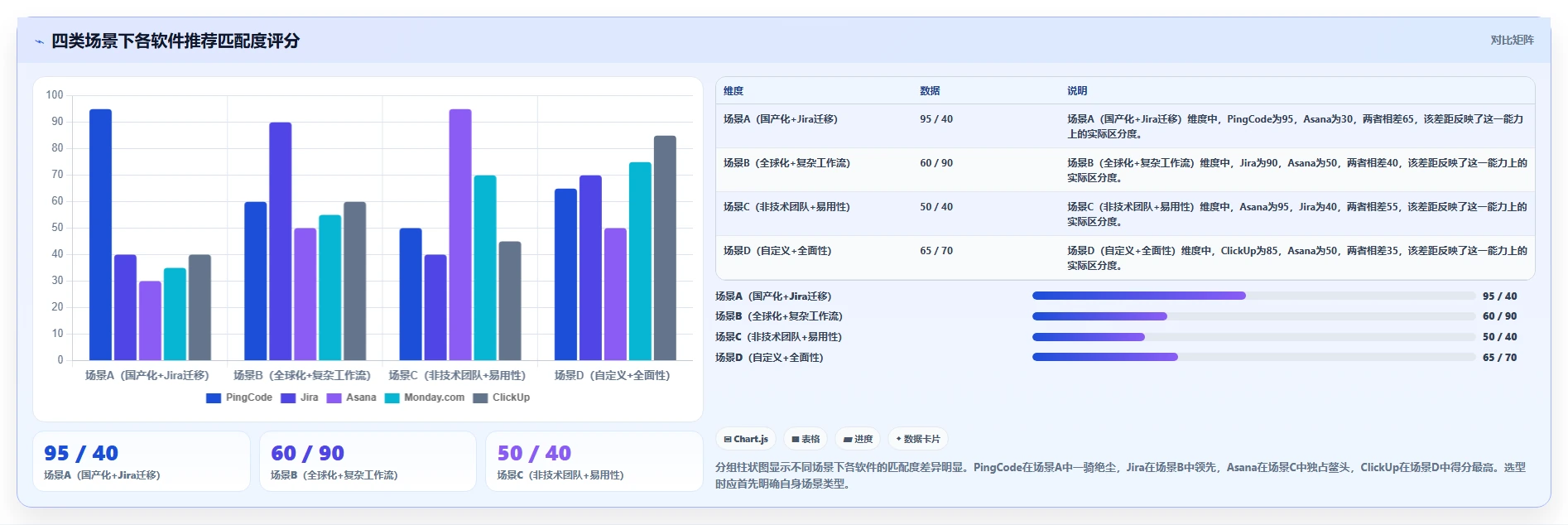The width and height of the screenshot is (1568, 525).
Task: Click the x-axis label 场景D under the chart
Action: (x=613, y=376)
